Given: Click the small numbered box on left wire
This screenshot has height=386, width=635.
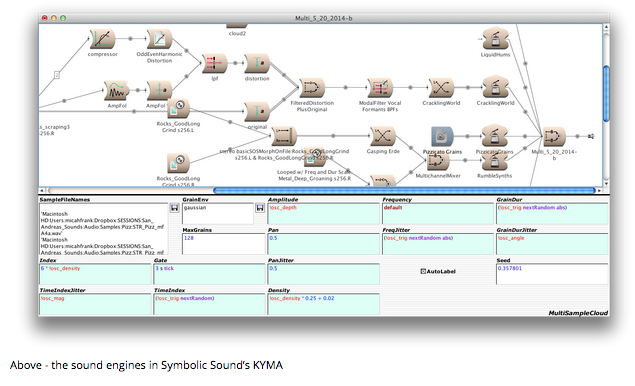Looking at the screenshot, I should click(57, 75).
